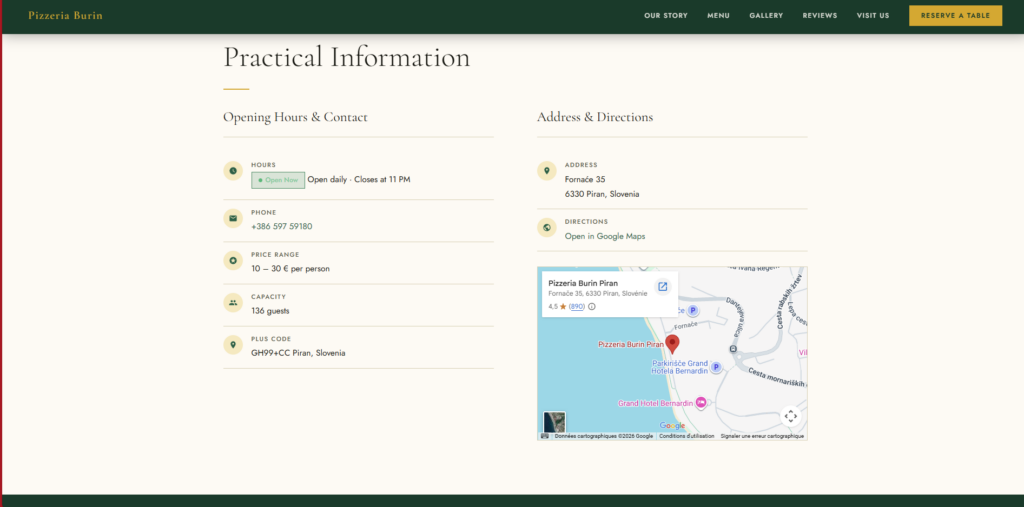1024x507 pixels.
Task: Click the euro coin icon for Price Range
Action: 233,261
